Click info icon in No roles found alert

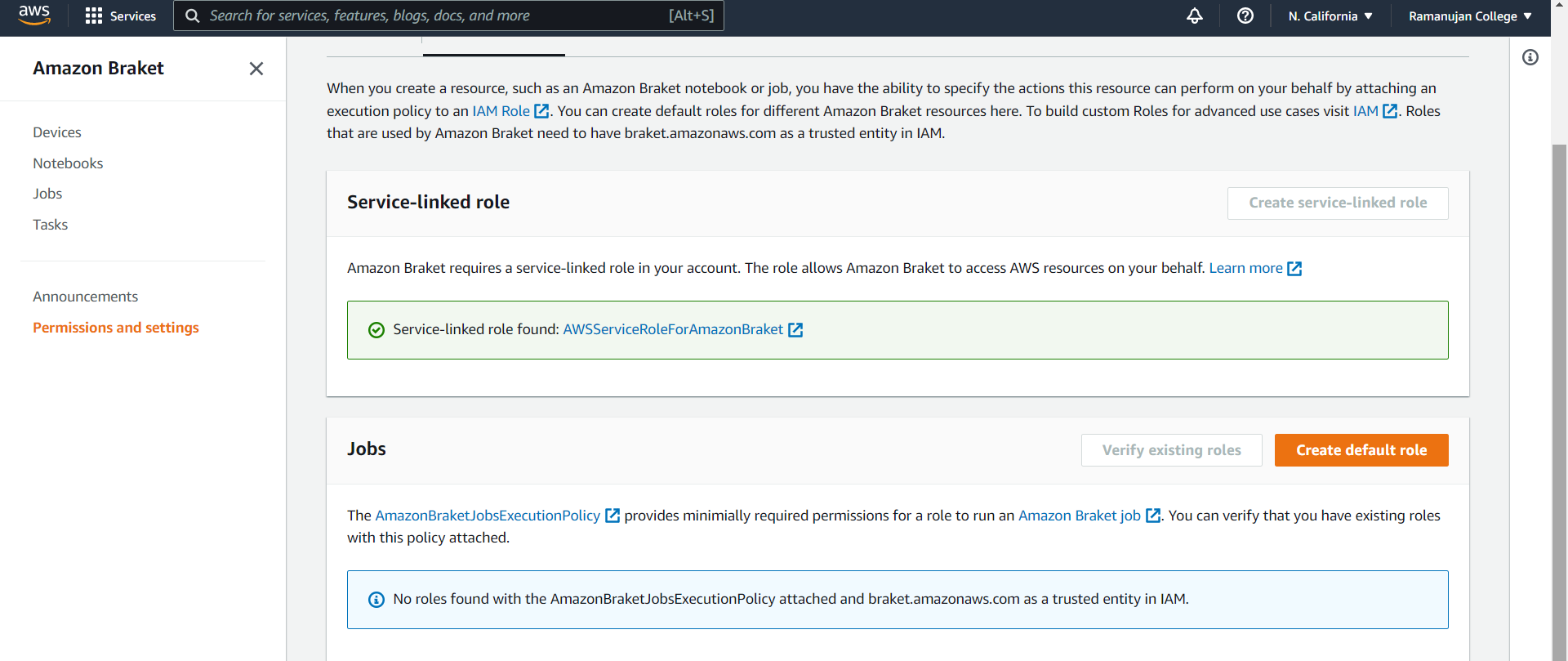click(x=376, y=600)
